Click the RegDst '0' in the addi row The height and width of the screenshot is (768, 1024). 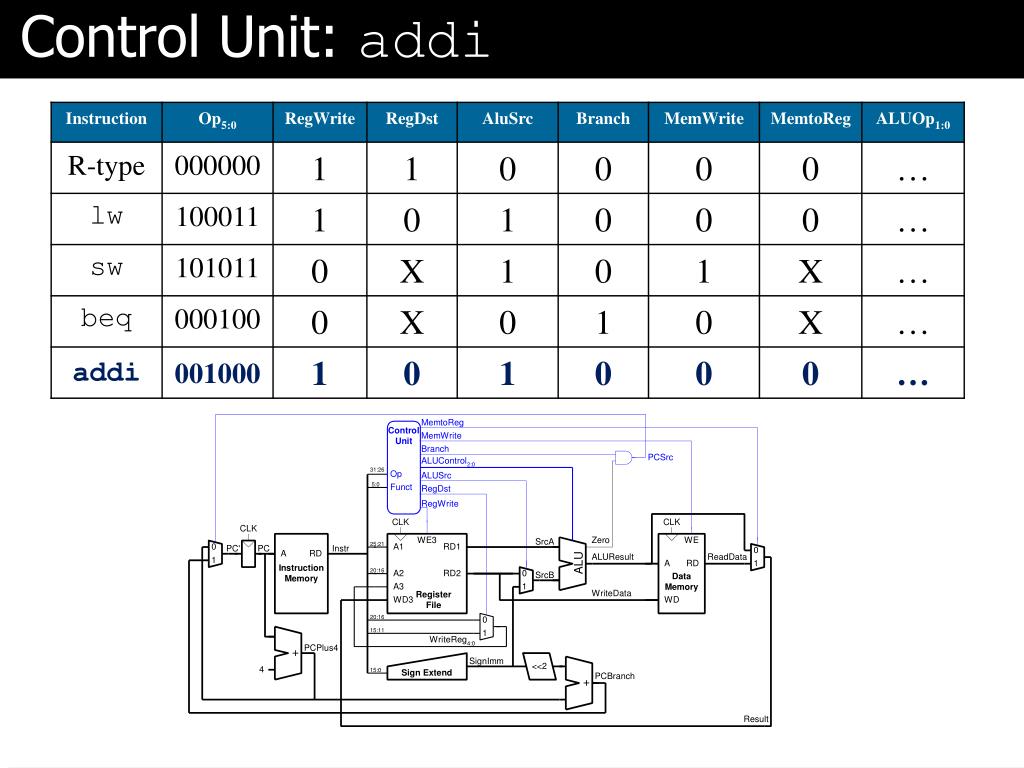pos(412,374)
